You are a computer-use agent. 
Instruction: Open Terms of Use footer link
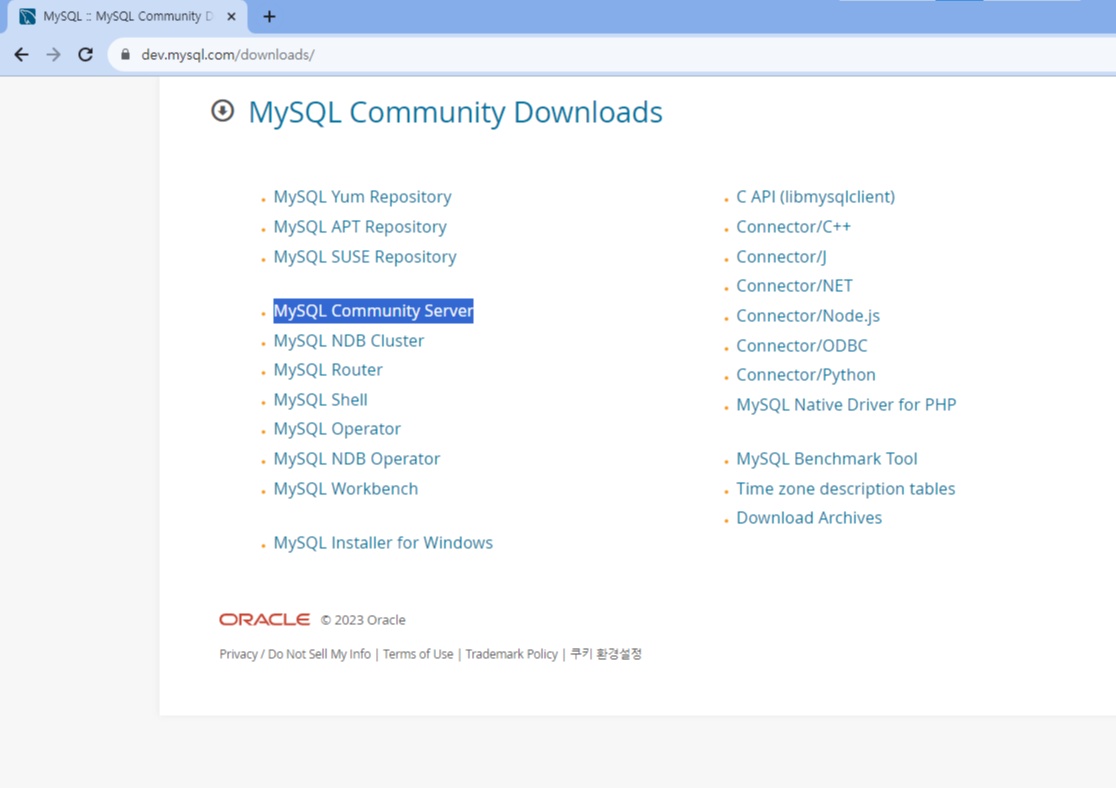coord(418,653)
